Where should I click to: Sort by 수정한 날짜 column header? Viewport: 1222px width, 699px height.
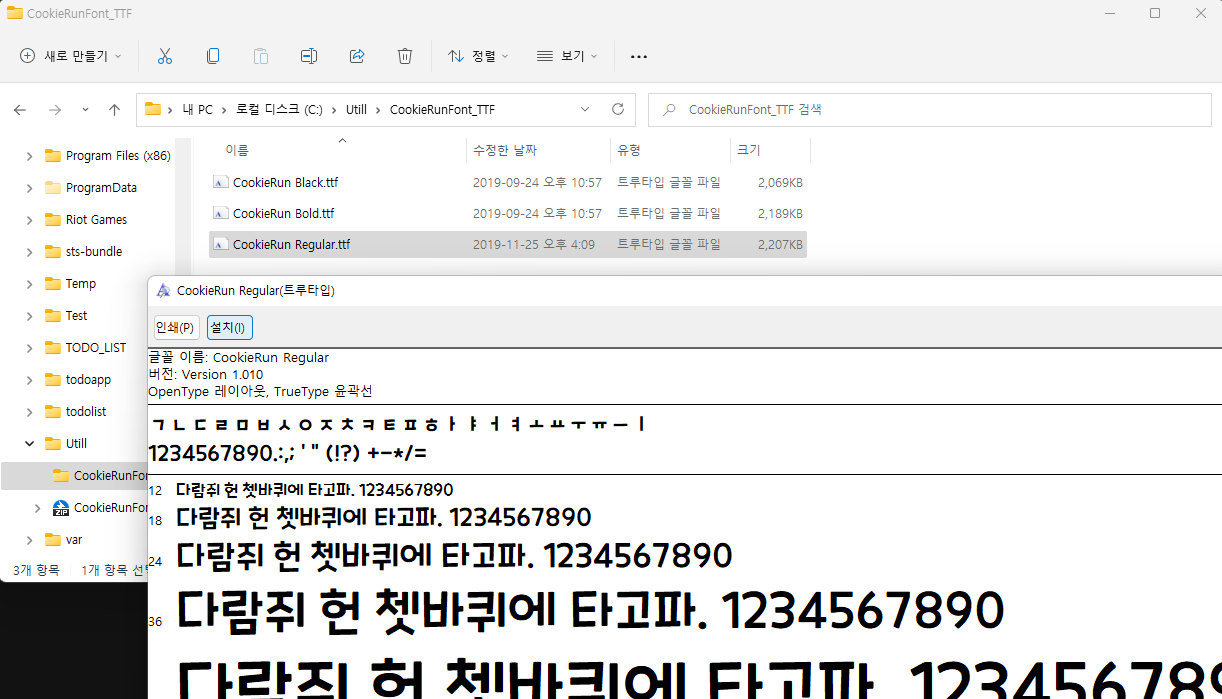(x=505, y=150)
